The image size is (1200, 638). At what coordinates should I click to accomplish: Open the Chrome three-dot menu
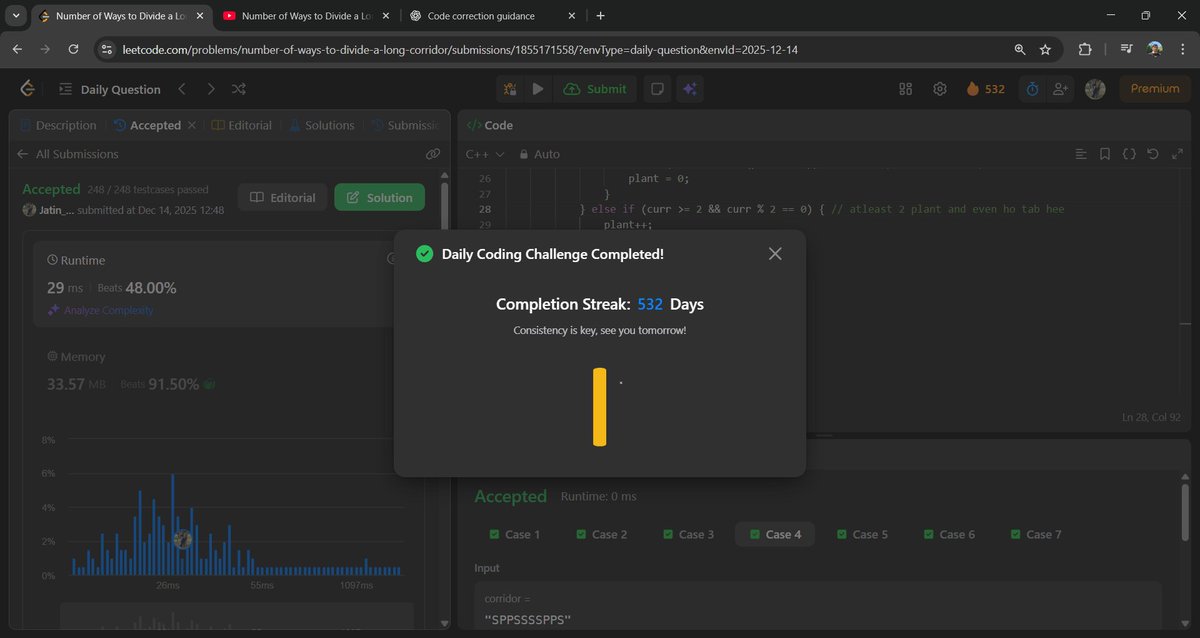[1181, 49]
